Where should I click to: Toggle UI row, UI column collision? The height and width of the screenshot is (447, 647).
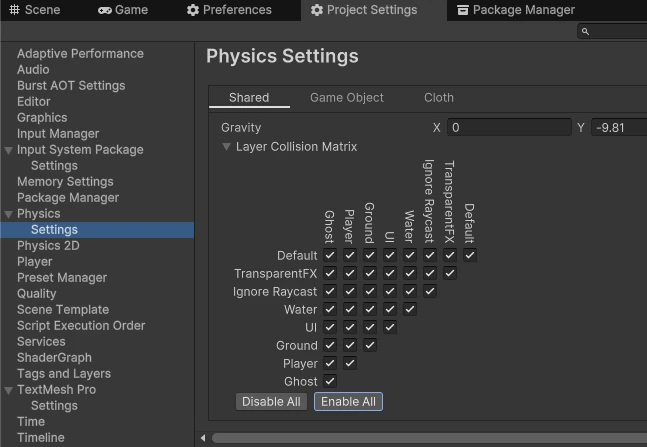390,327
